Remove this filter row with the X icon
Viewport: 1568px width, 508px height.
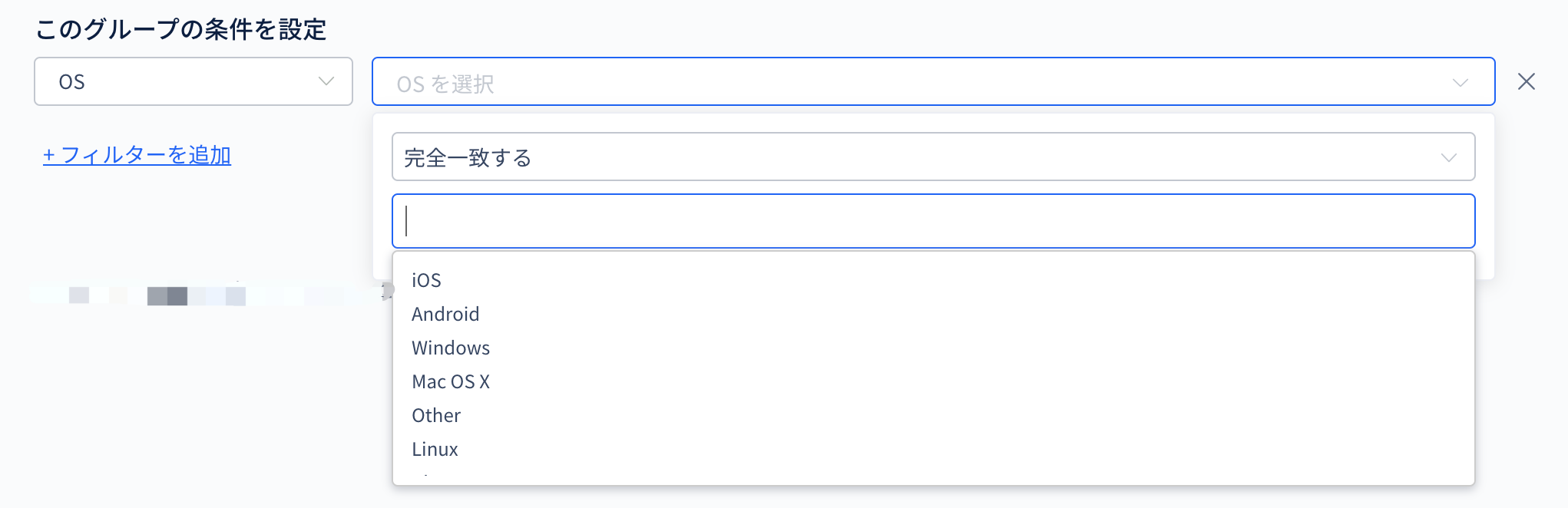(x=1526, y=81)
